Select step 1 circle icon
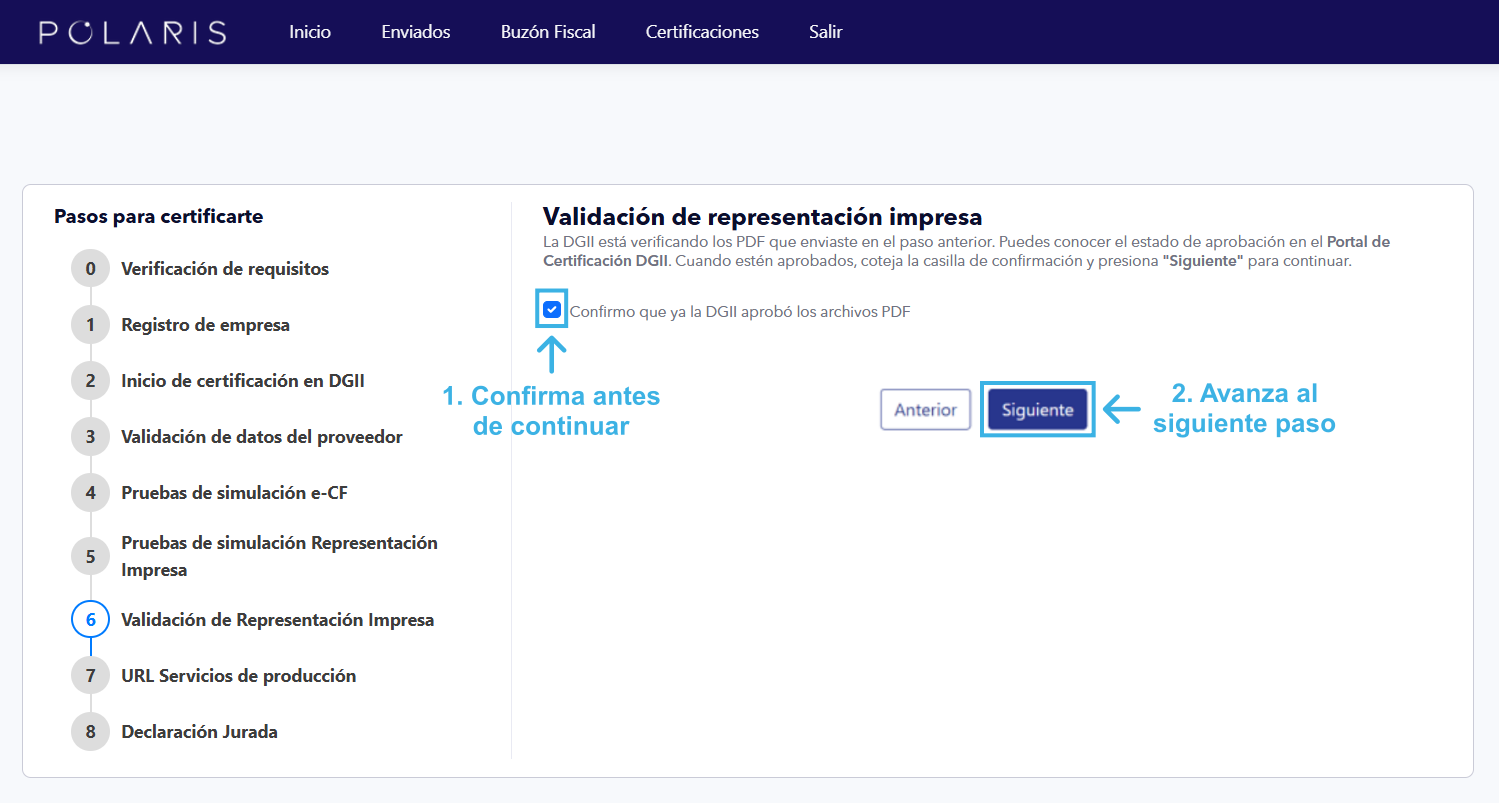 [90, 325]
